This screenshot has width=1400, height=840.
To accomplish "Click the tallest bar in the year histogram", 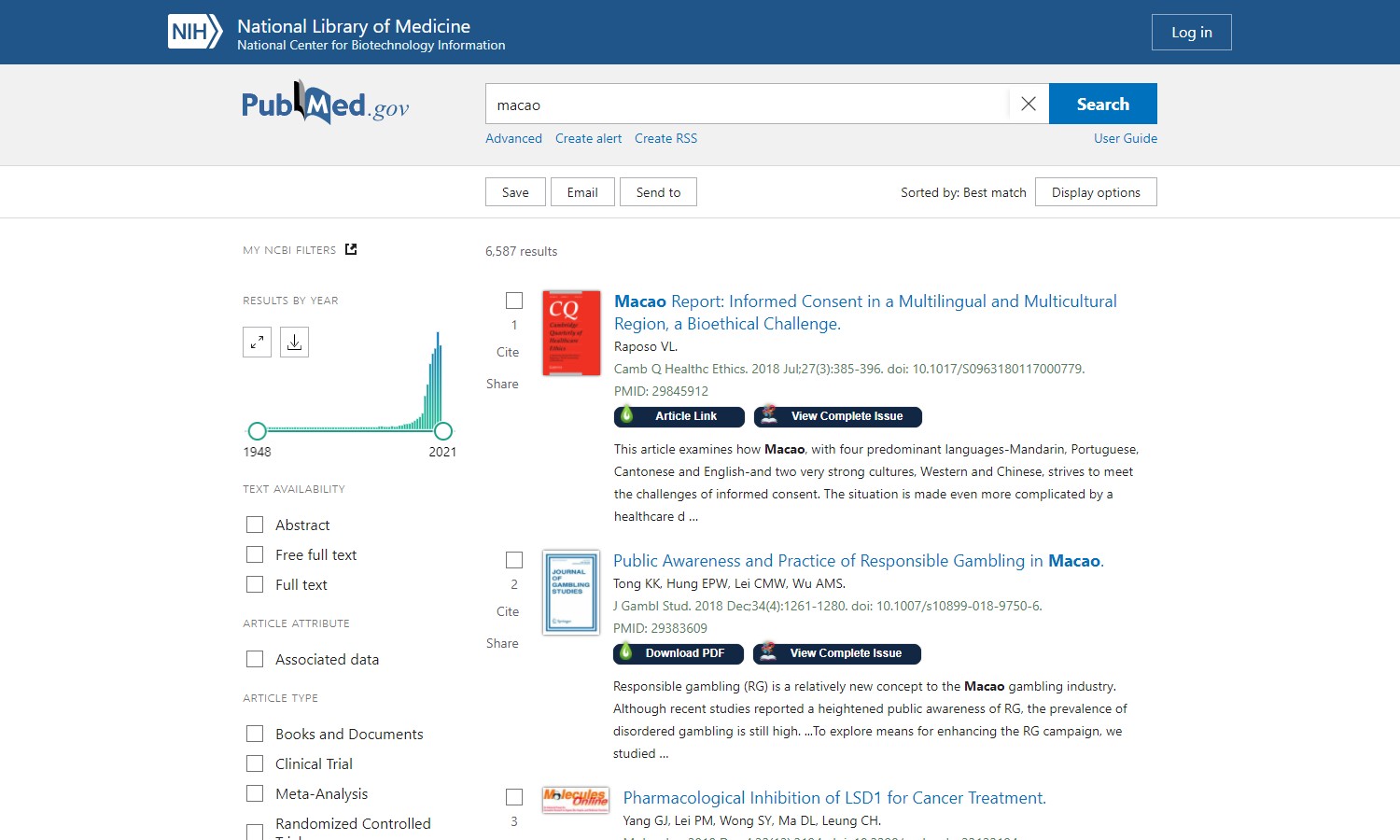I will tap(438, 381).
